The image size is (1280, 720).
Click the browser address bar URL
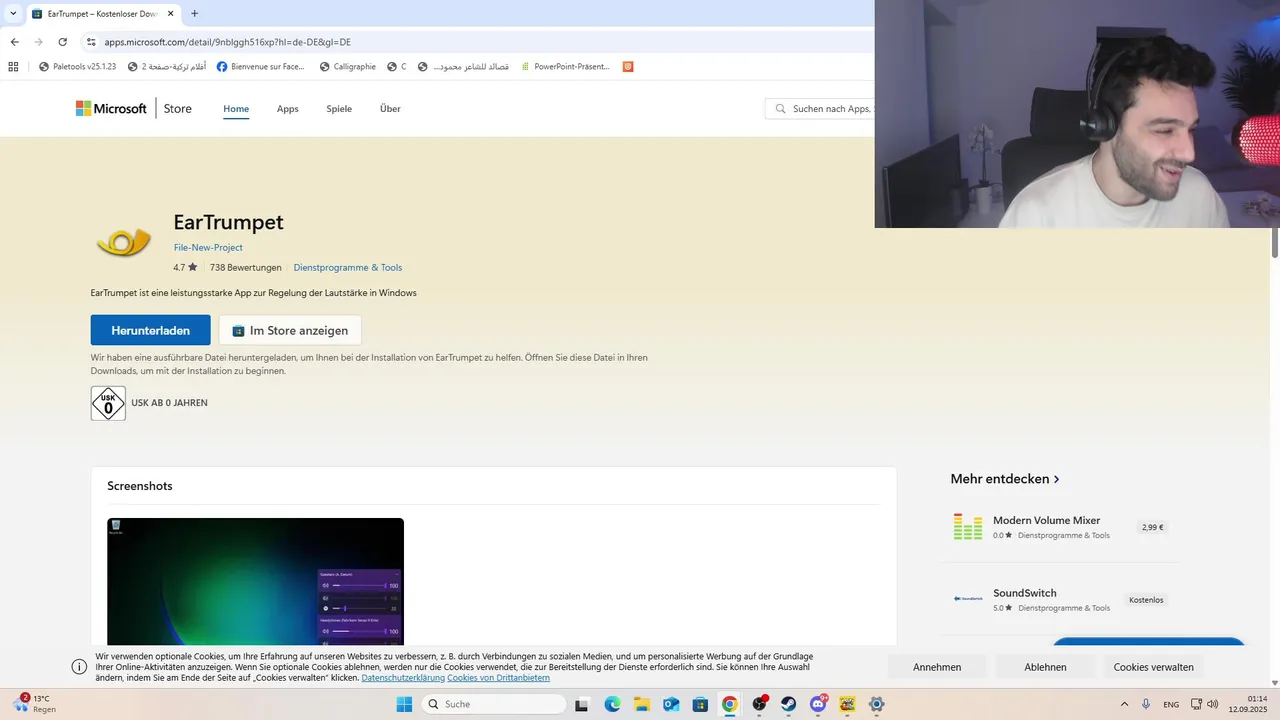227,42
